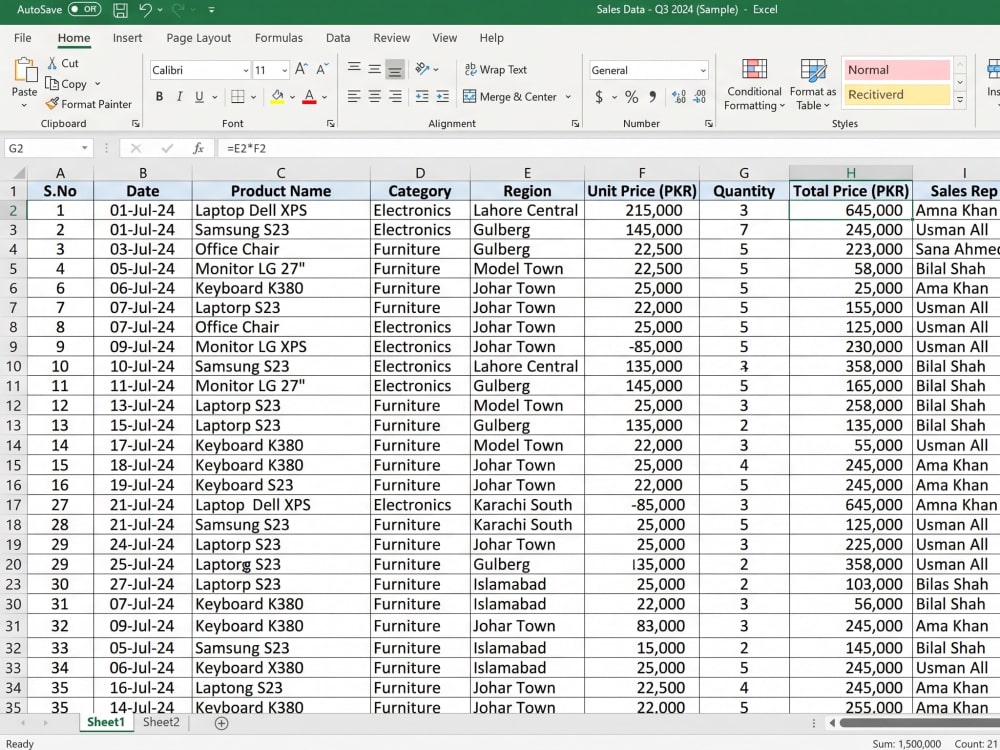This screenshot has height=750, width=1000.
Task: Decrease font size with smaller A
Action: coord(323,70)
